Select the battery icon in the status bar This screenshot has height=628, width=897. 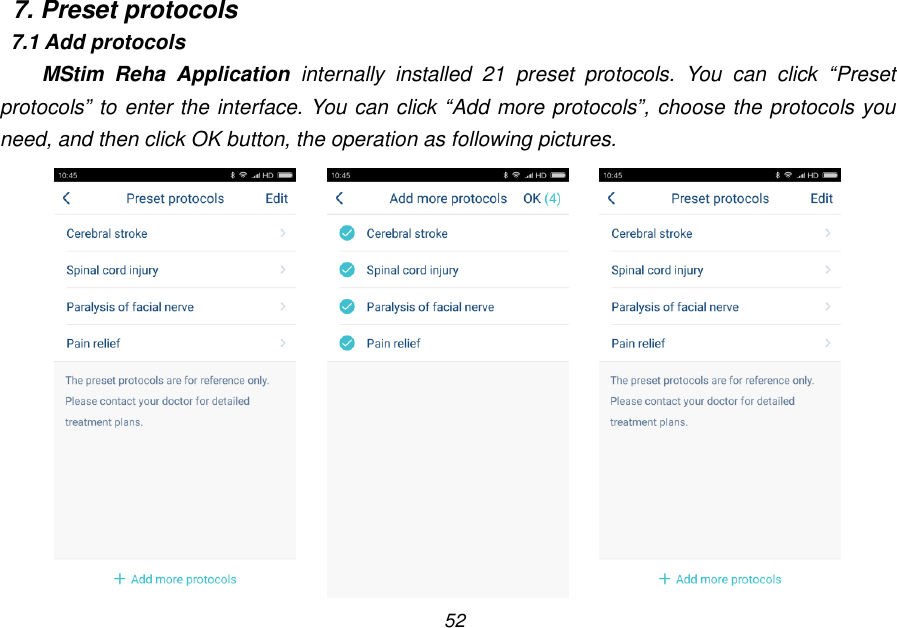287,173
